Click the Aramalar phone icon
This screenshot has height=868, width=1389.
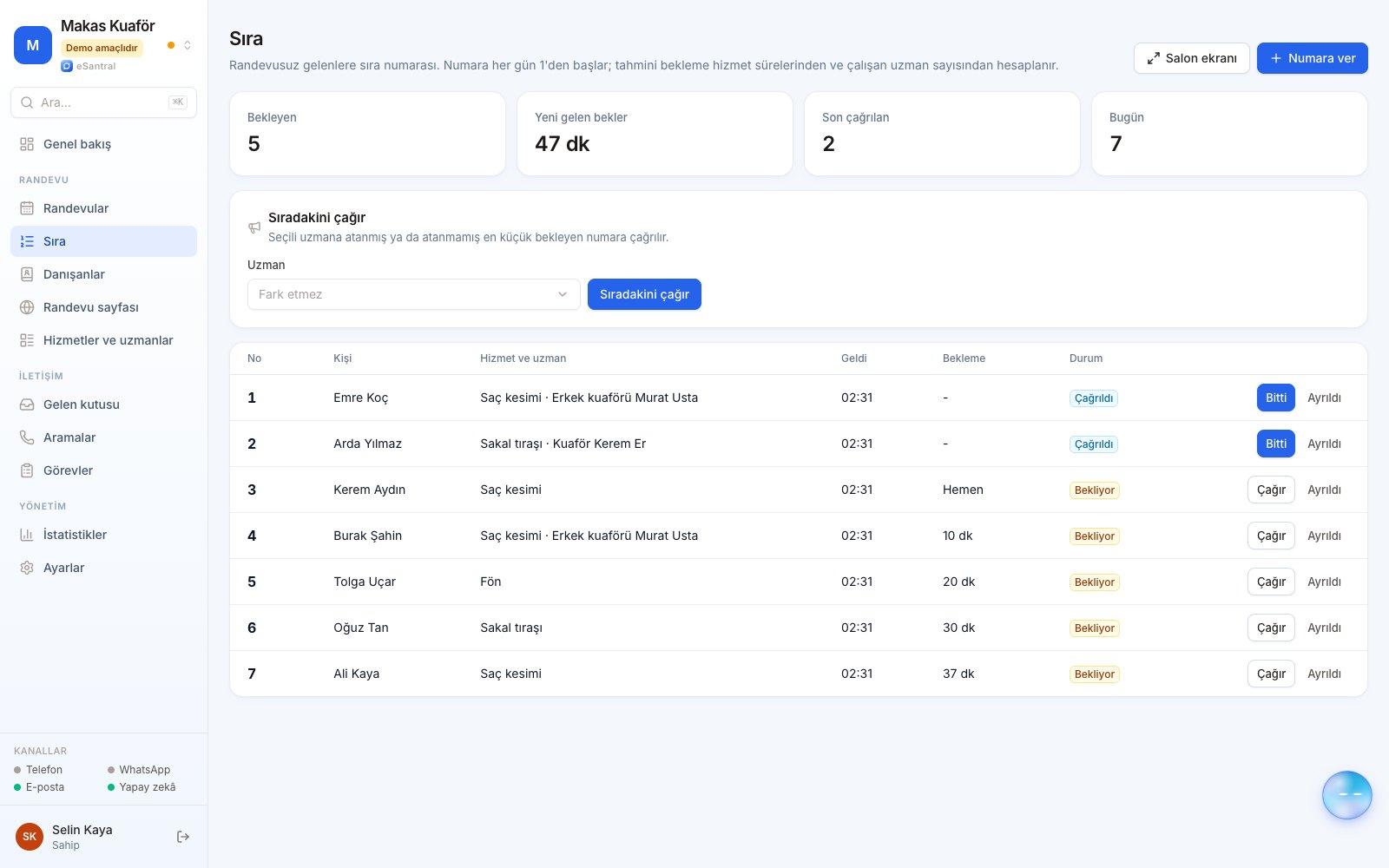(27, 437)
